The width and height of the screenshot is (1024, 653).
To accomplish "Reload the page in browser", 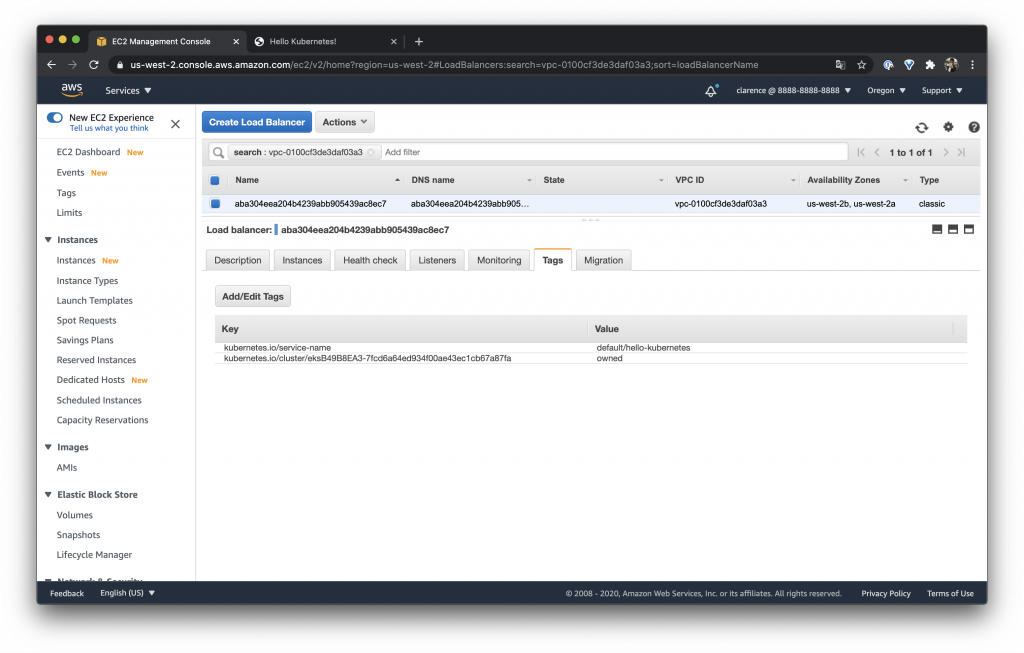I will pyautogui.click(x=93, y=65).
